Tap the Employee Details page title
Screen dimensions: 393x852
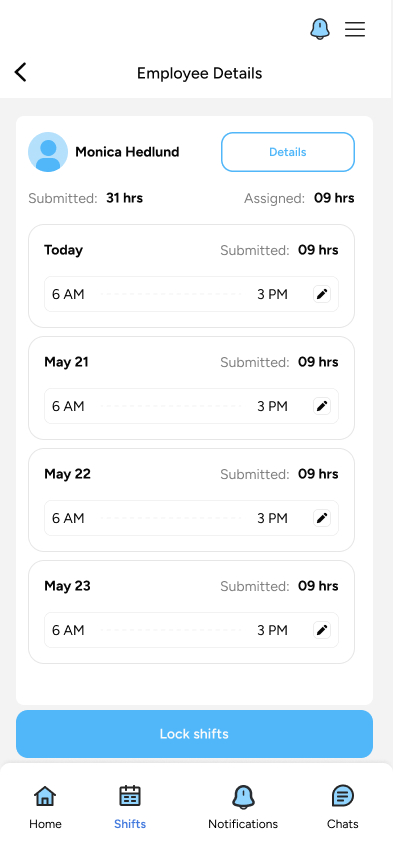tap(199, 73)
